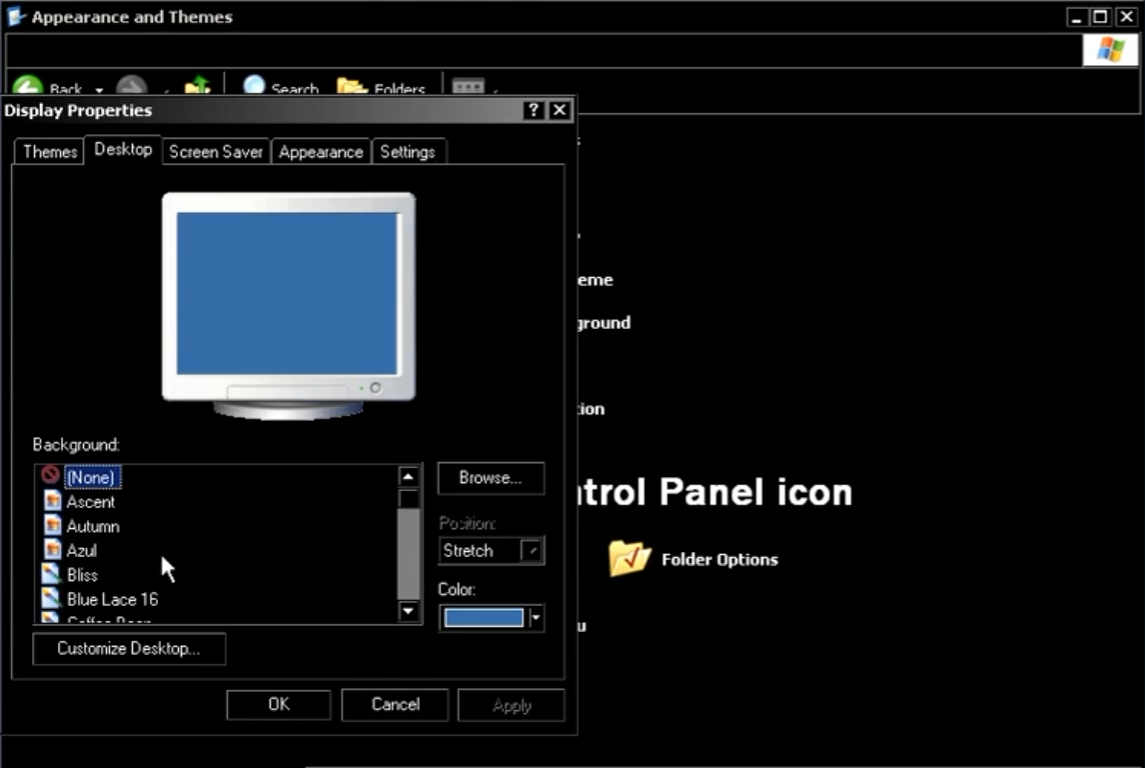Click the Forward arrow icon in toolbar
1145x768 pixels.
click(x=132, y=86)
